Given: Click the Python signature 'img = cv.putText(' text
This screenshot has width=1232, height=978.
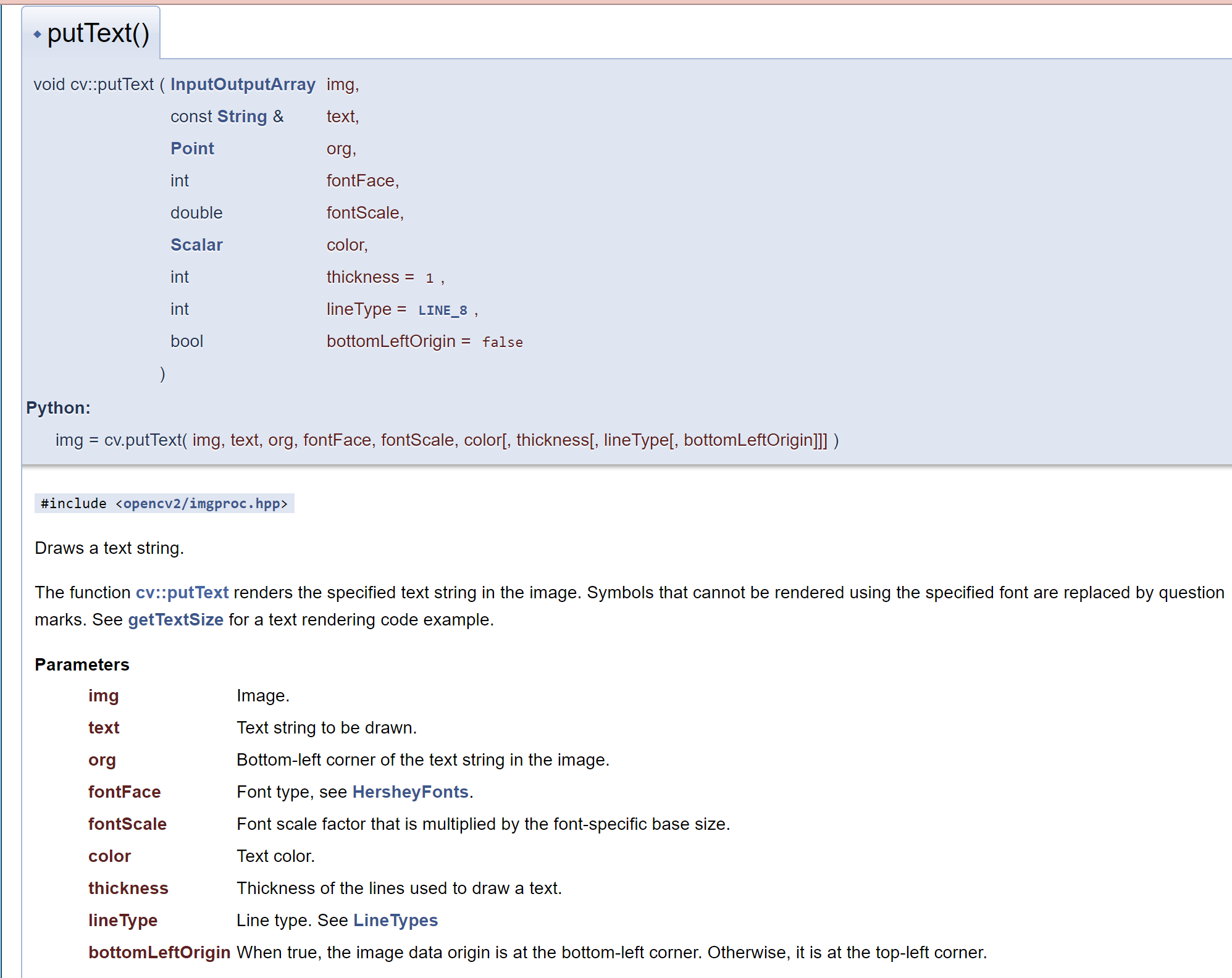Looking at the screenshot, I should click(122, 440).
